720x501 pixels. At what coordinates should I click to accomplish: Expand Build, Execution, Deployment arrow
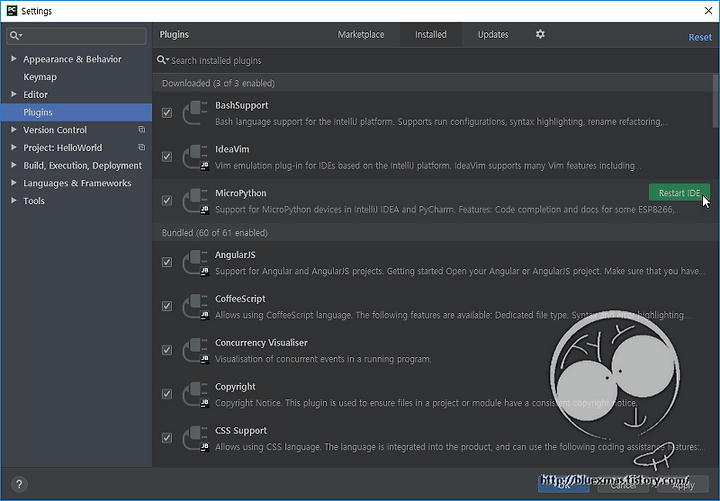tap(14, 165)
